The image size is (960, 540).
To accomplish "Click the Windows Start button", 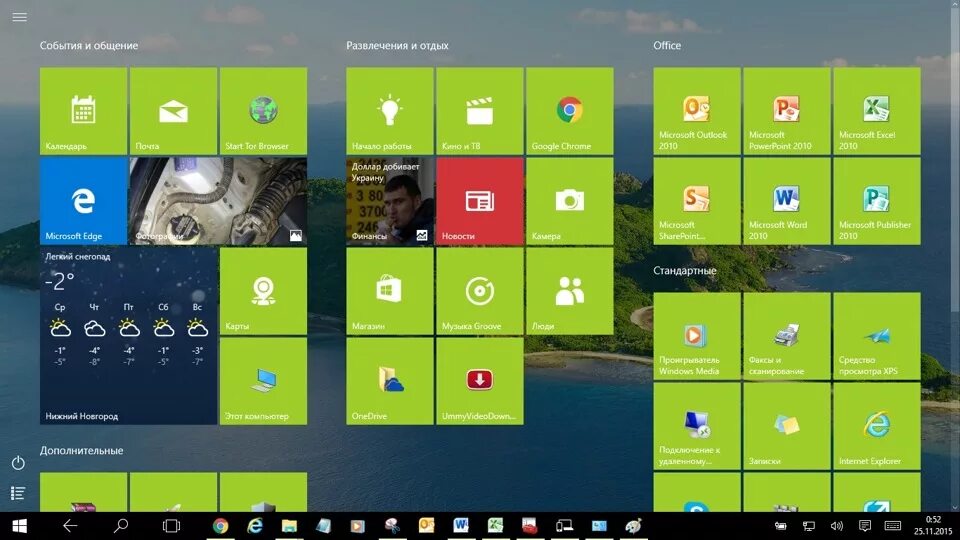I will (x=20, y=526).
